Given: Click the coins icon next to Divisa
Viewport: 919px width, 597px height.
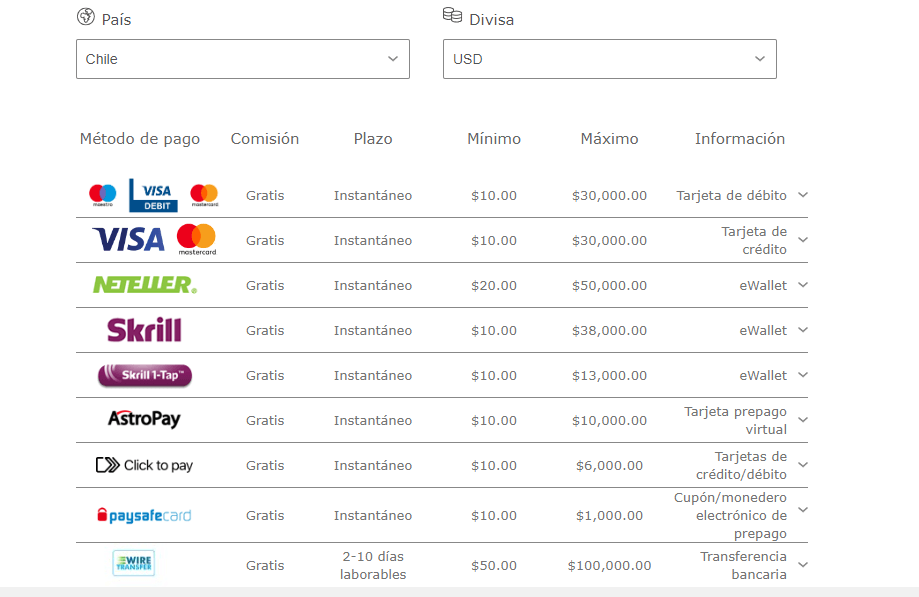Looking at the screenshot, I should click(452, 15).
